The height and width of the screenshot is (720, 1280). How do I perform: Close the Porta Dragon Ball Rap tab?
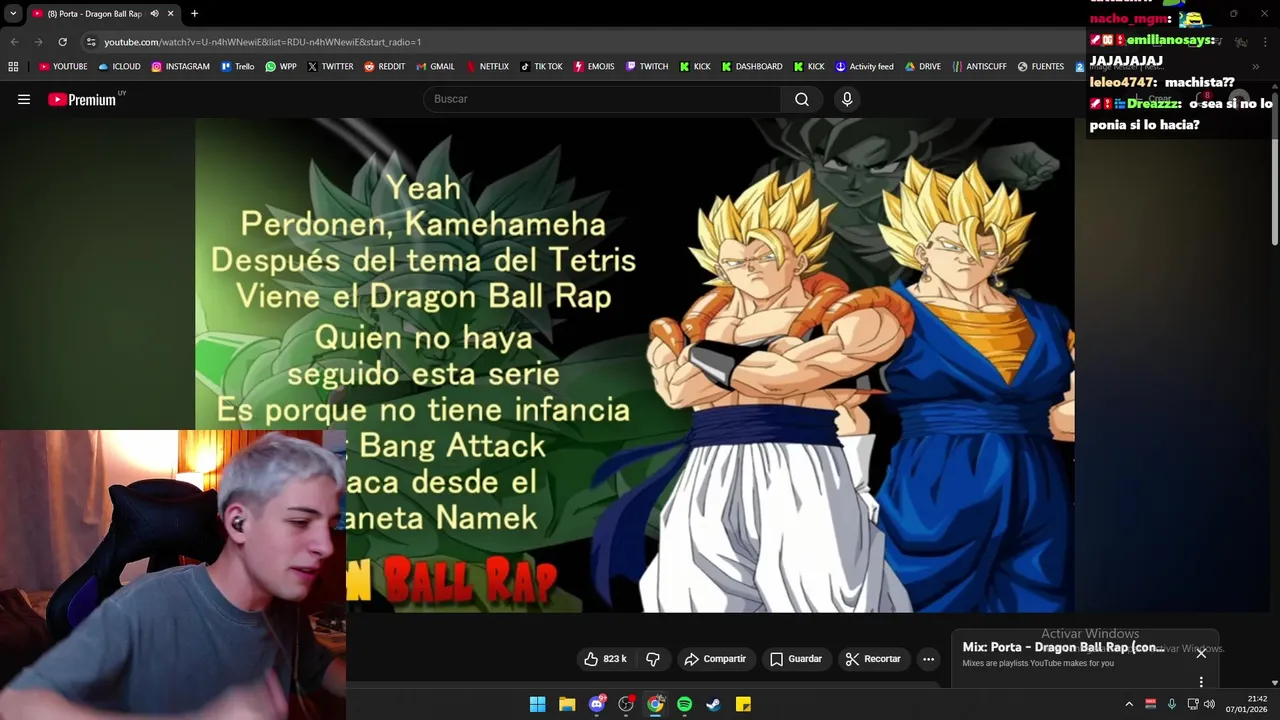(171, 14)
